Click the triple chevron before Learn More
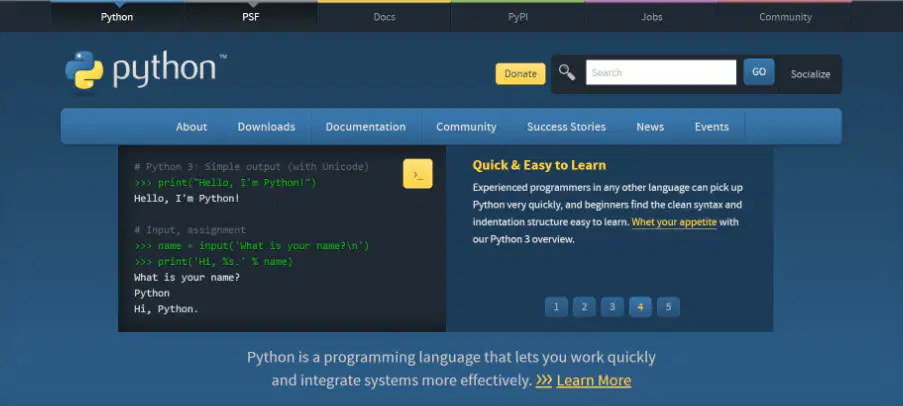The height and width of the screenshot is (406, 903). (544, 381)
